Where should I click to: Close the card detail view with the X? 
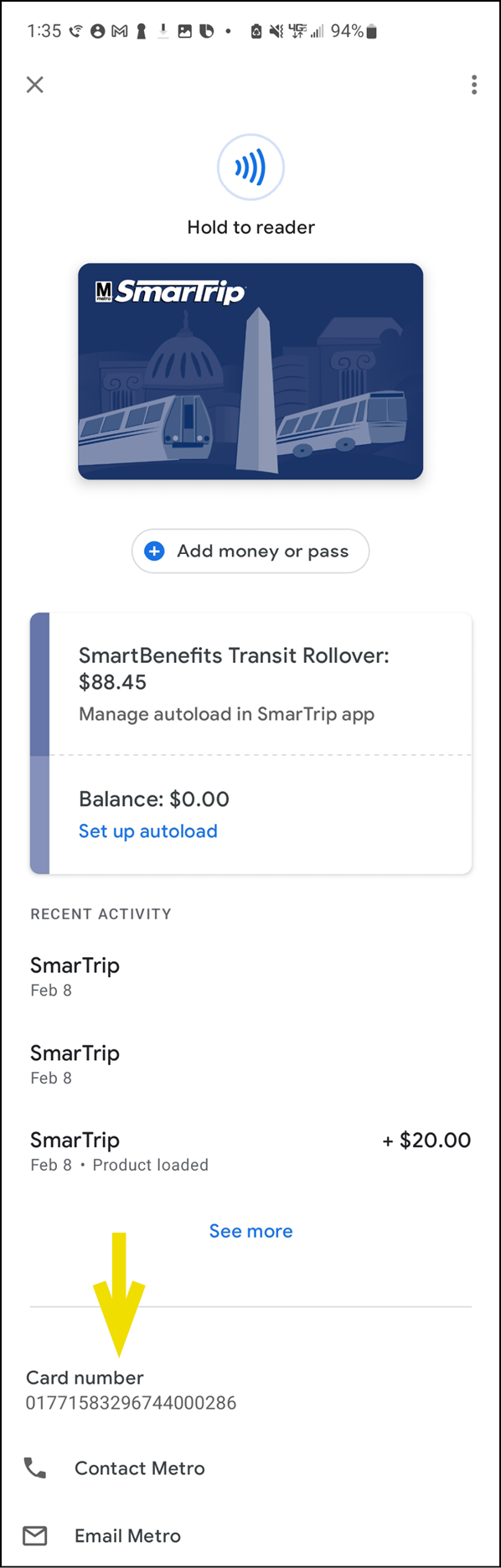click(x=34, y=85)
